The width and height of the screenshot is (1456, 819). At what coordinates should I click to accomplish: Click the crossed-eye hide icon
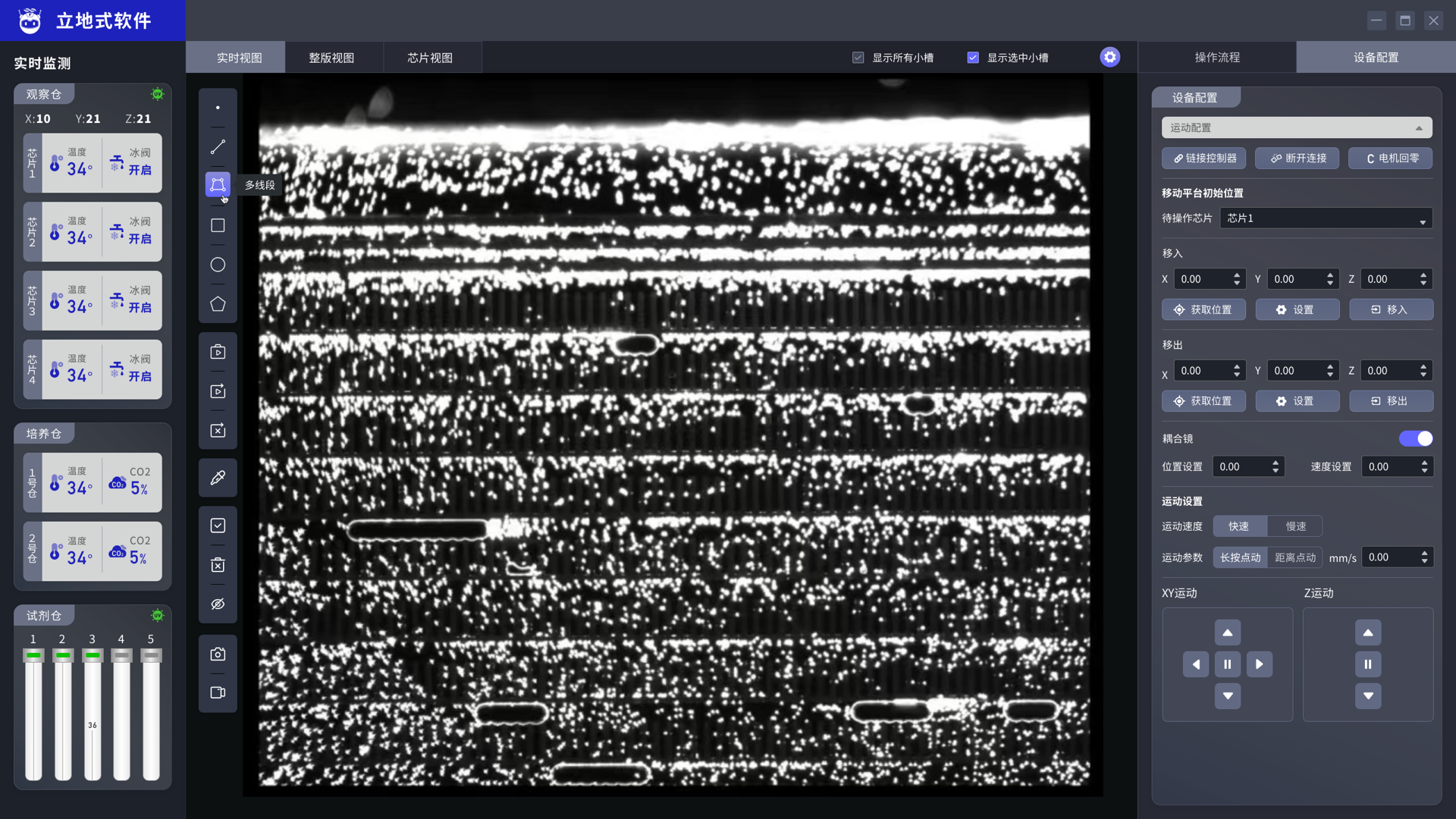pyautogui.click(x=218, y=604)
